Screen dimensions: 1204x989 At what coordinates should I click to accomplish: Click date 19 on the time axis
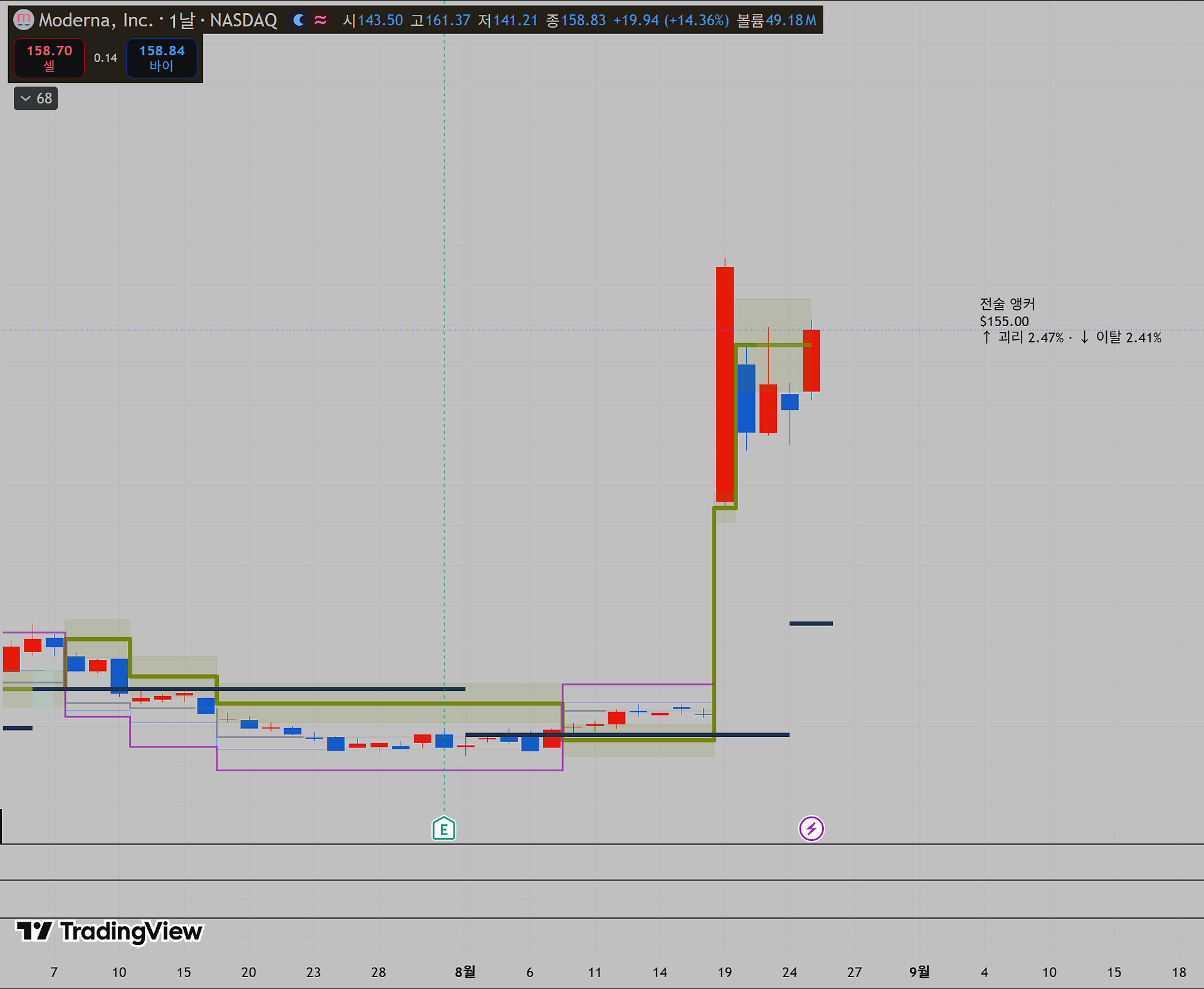tap(725, 972)
